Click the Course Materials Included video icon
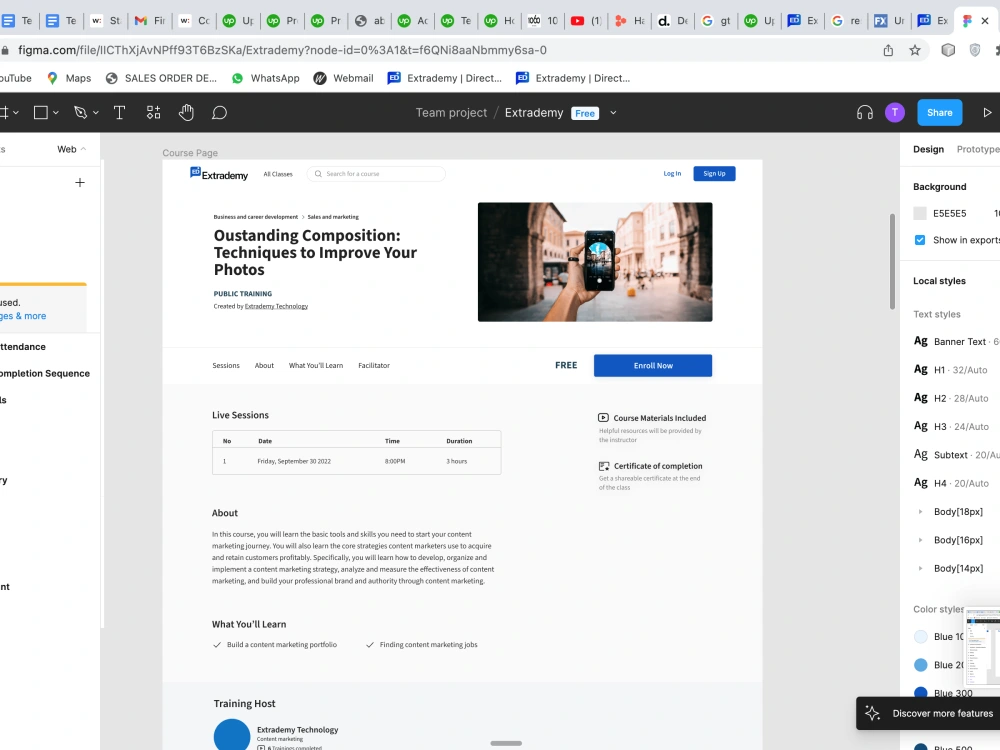1000x750 pixels. (x=603, y=418)
